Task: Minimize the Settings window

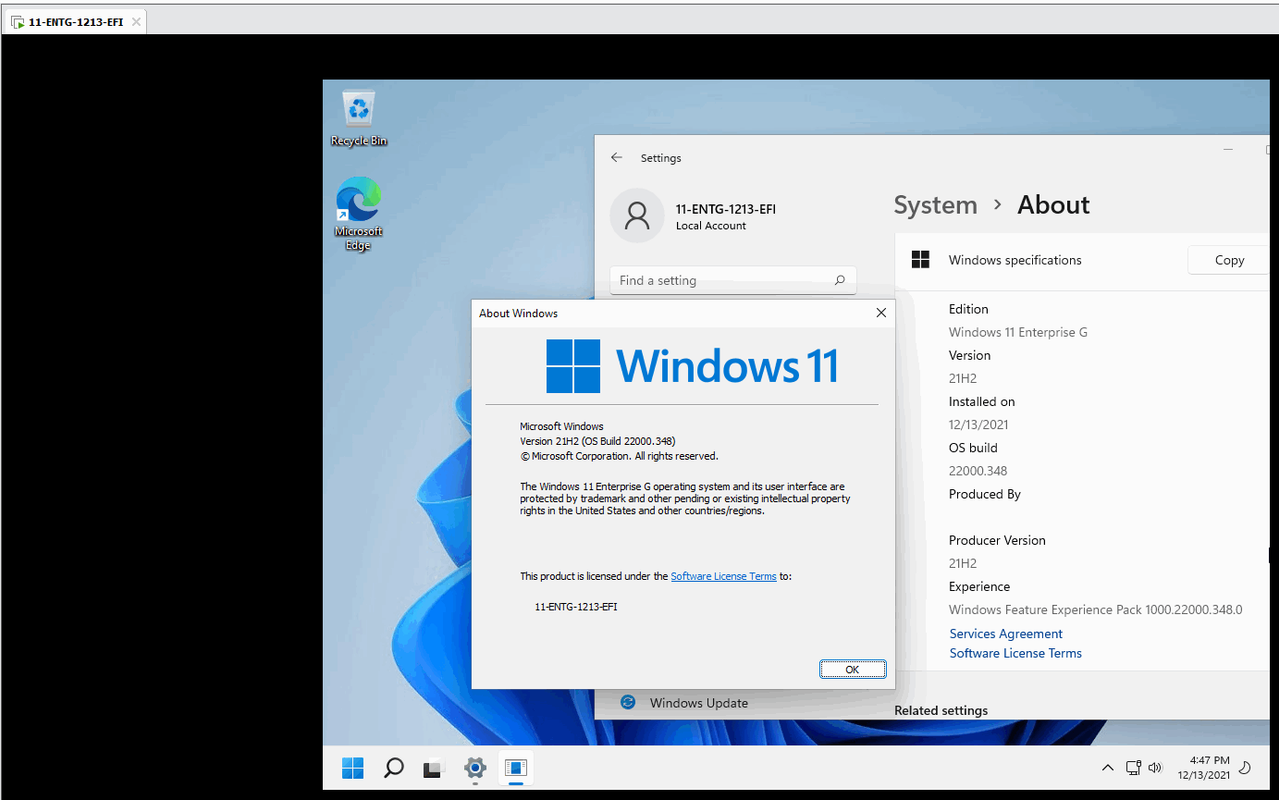Action: [1228, 149]
